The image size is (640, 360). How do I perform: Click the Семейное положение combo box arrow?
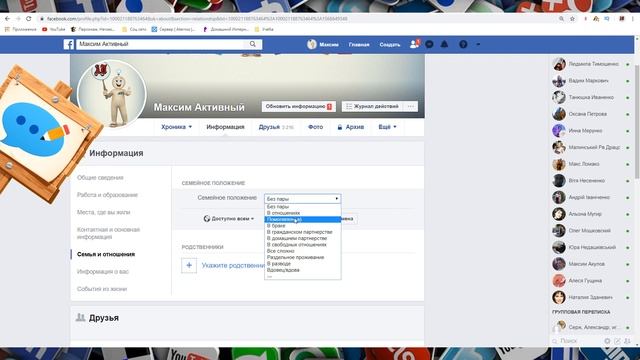[337, 199]
